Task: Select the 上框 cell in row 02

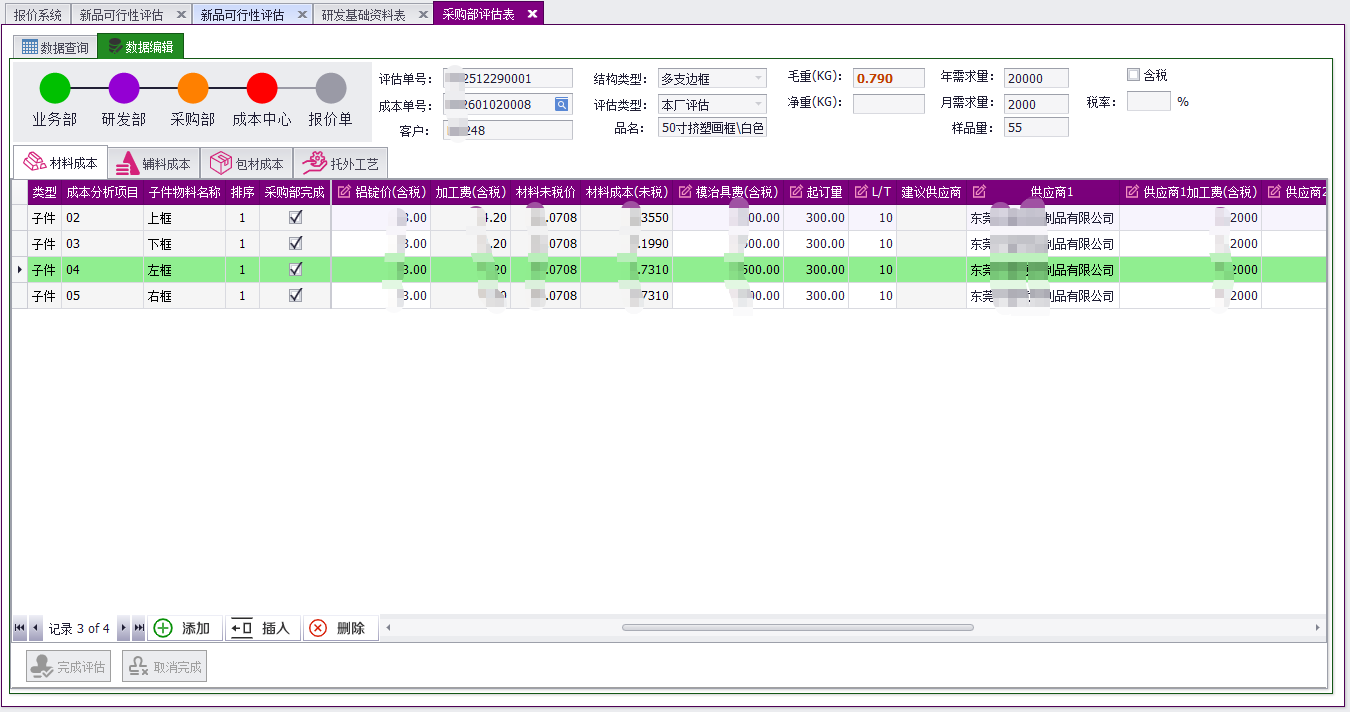Action: [184, 217]
